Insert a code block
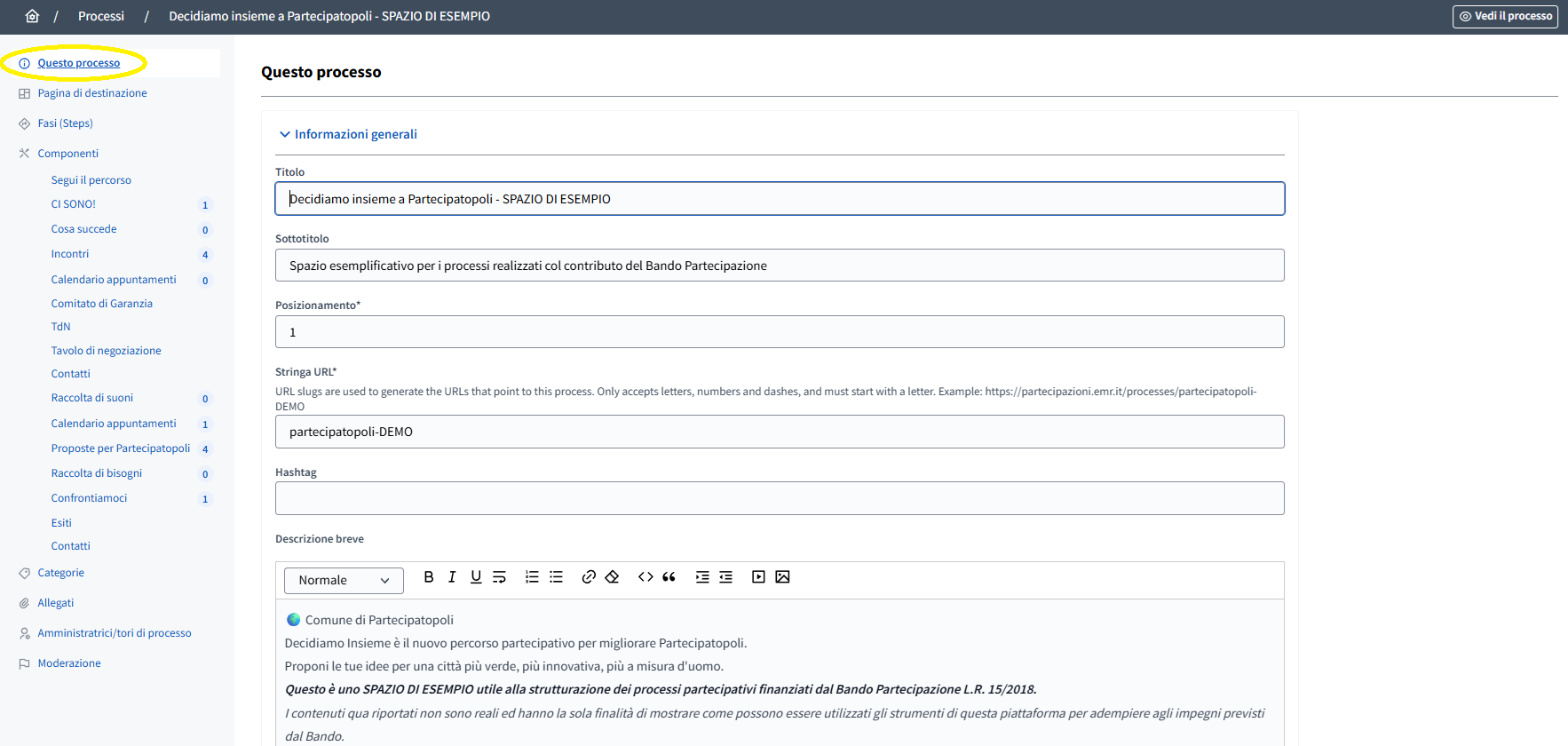1568x746 pixels. [x=645, y=577]
